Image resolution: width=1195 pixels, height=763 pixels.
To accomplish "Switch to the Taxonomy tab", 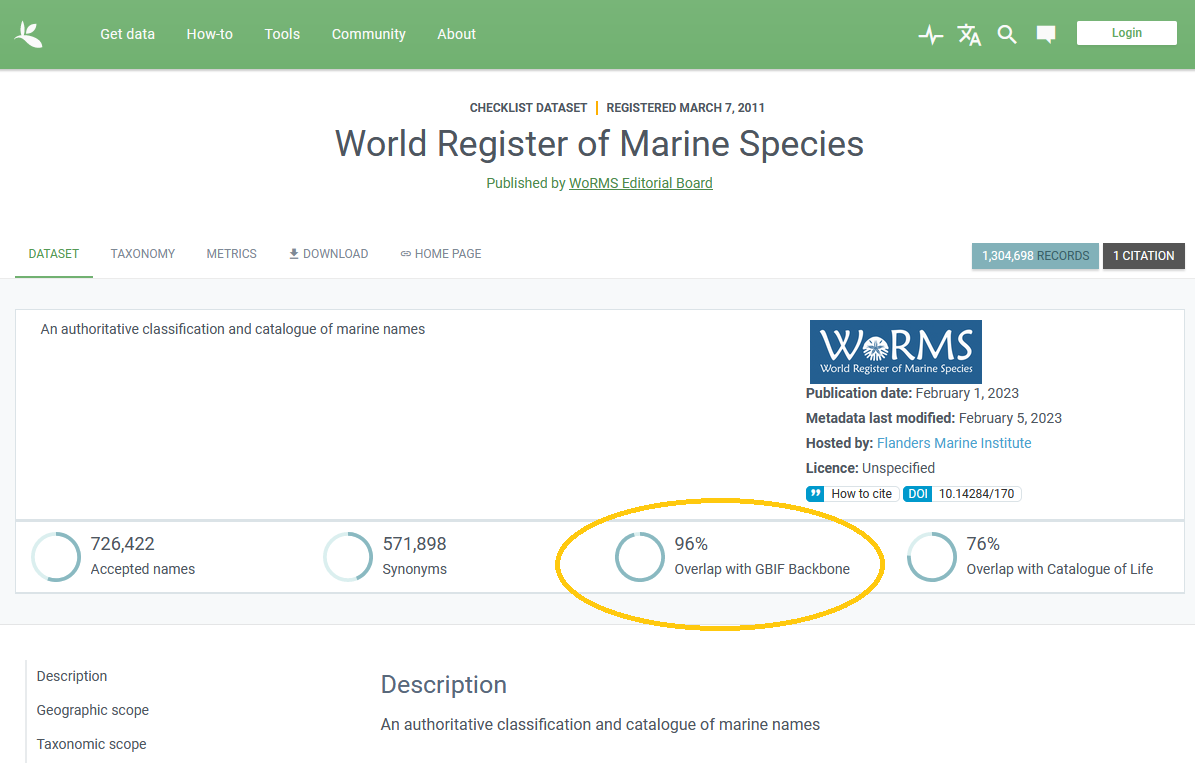I will [x=143, y=254].
